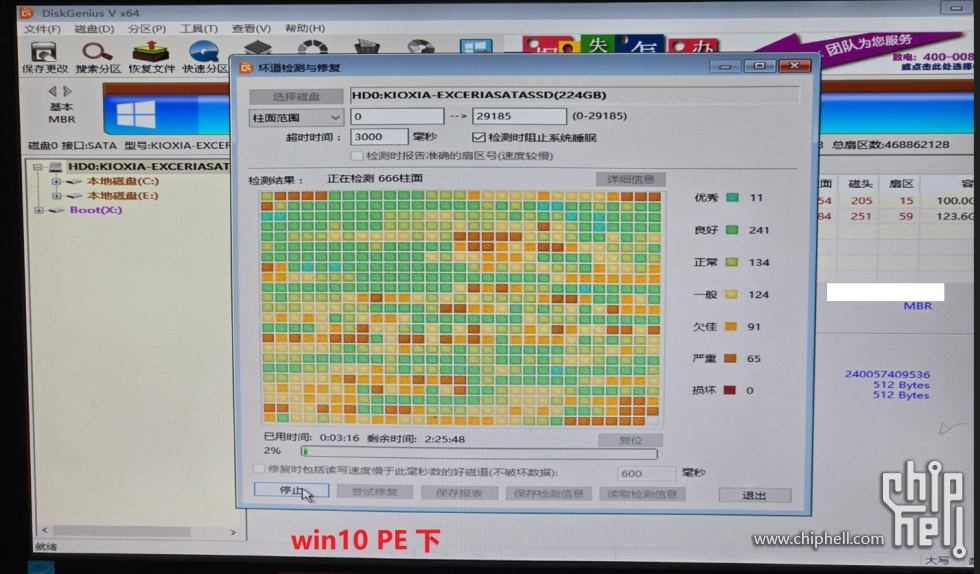This screenshot has height=574, width=980.
Task: Click the 2% scan progress bar
Action: (x=479, y=452)
